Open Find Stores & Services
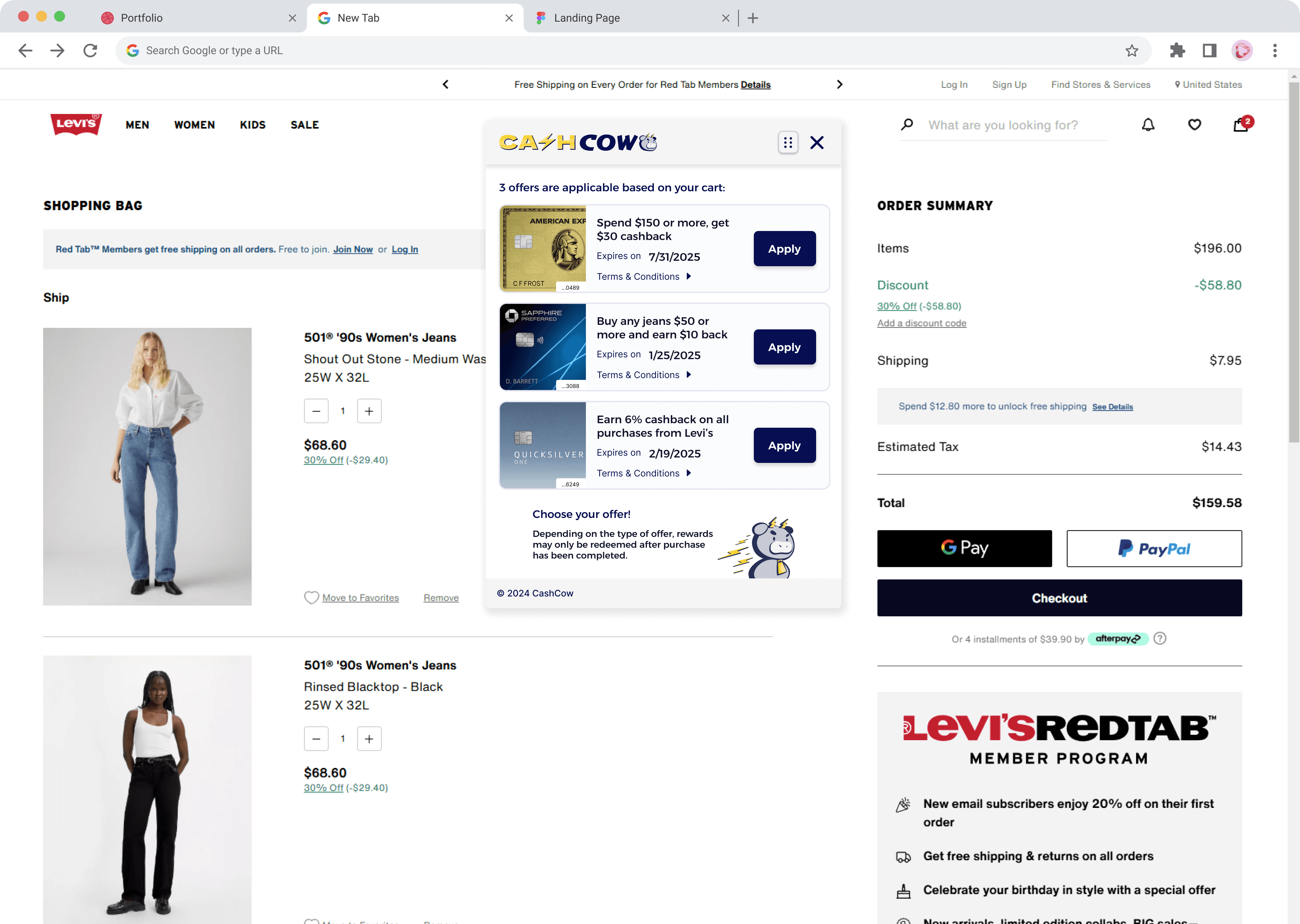This screenshot has width=1300, height=924. click(1100, 84)
